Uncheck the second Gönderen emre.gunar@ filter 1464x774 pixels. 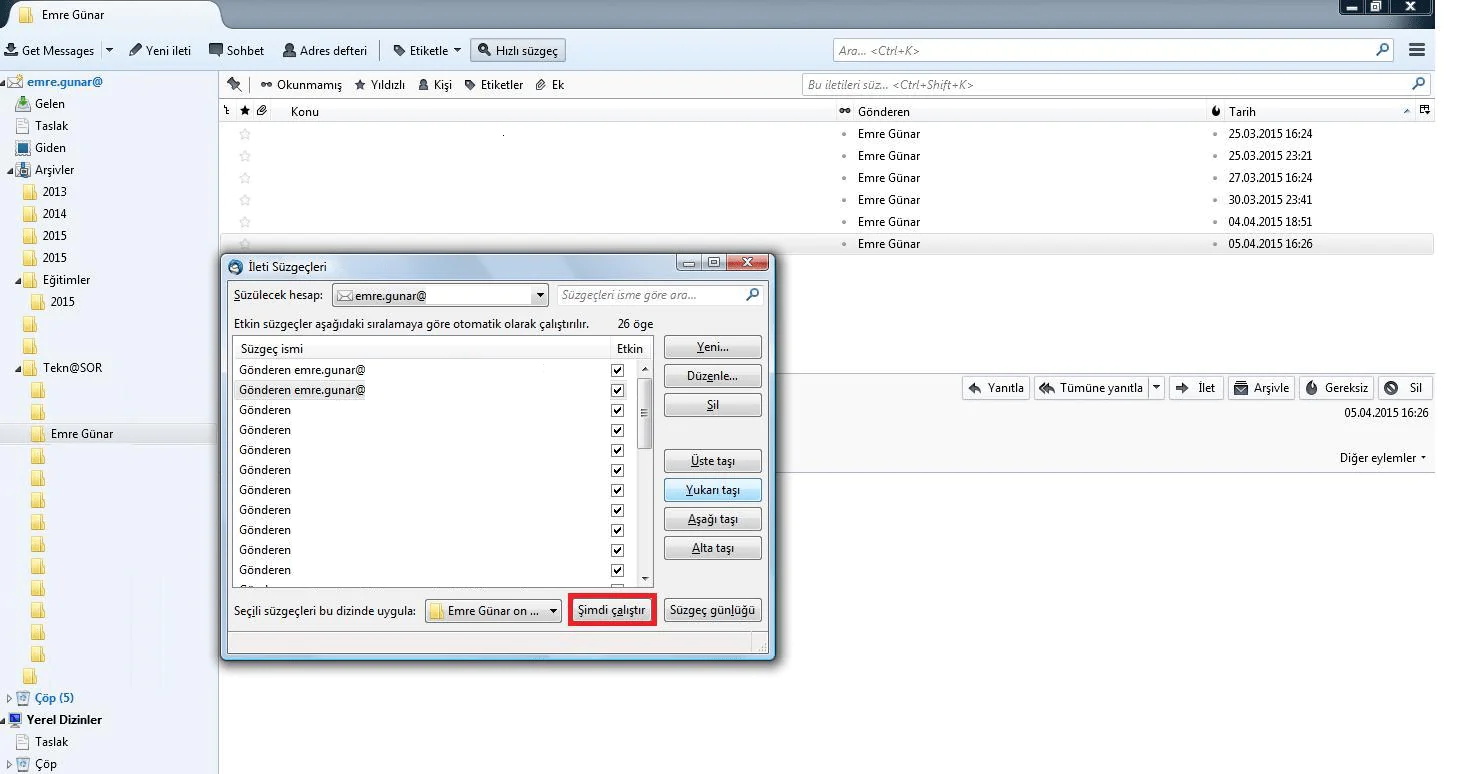pos(617,390)
